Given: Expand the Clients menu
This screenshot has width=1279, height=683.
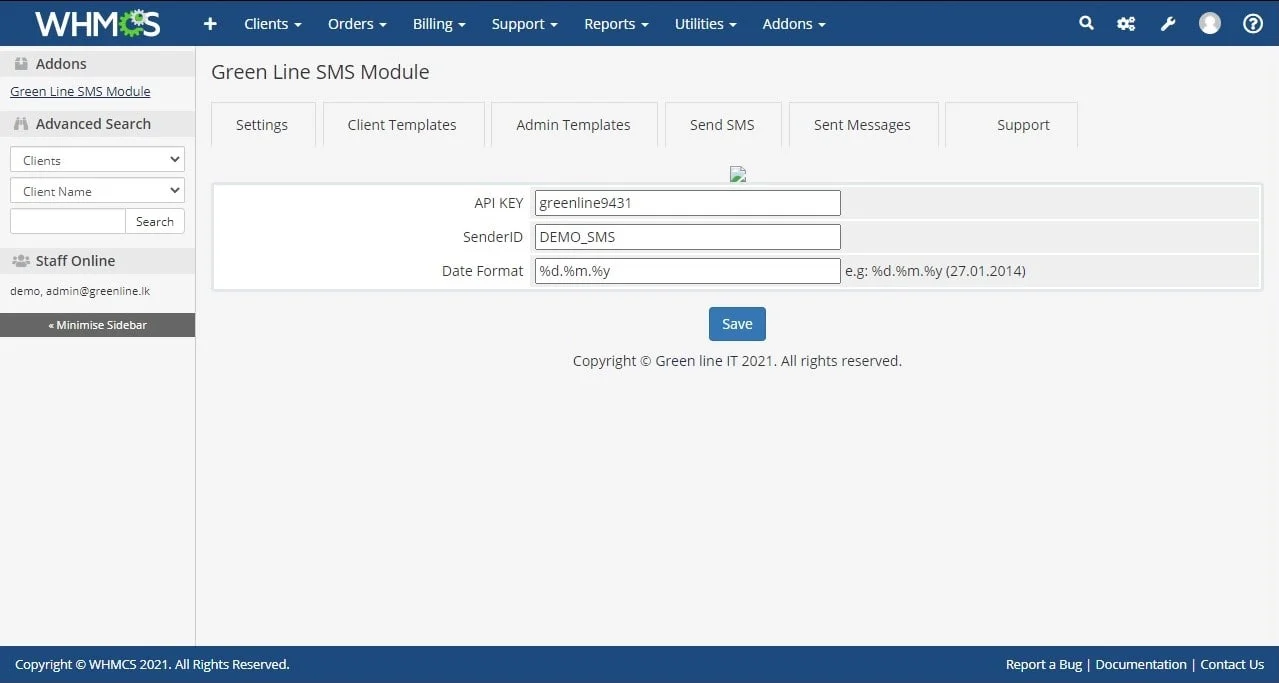Looking at the screenshot, I should tap(272, 24).
